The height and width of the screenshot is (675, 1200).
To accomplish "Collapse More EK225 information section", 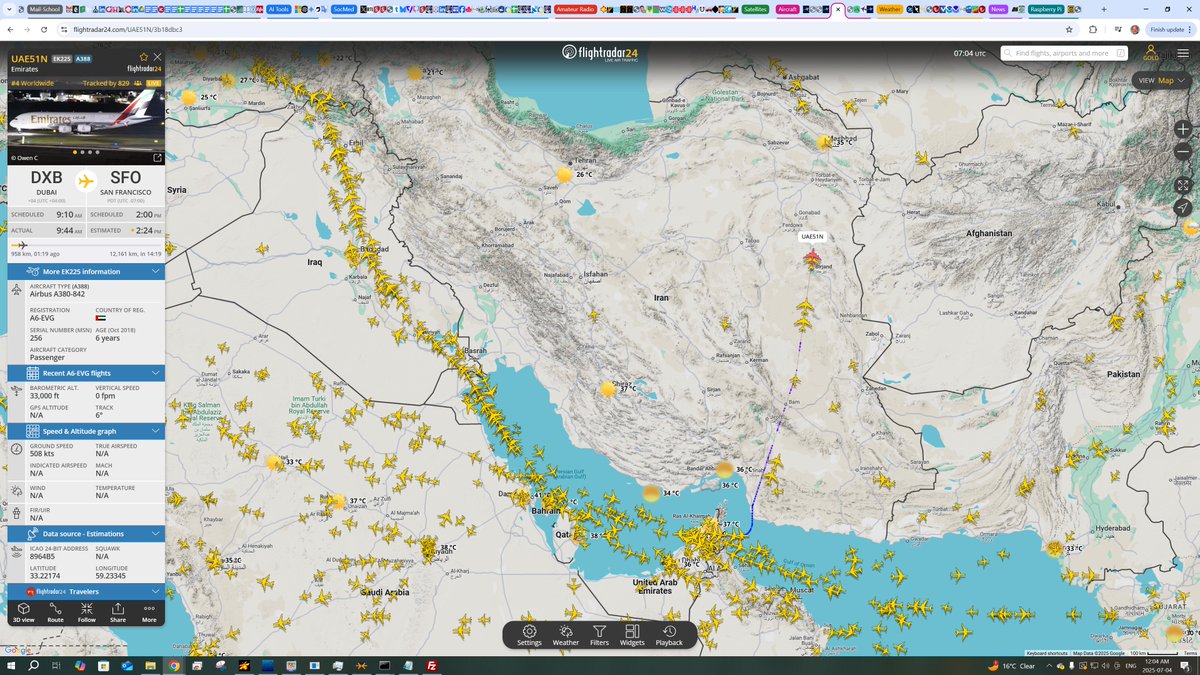I will point(86,271).
